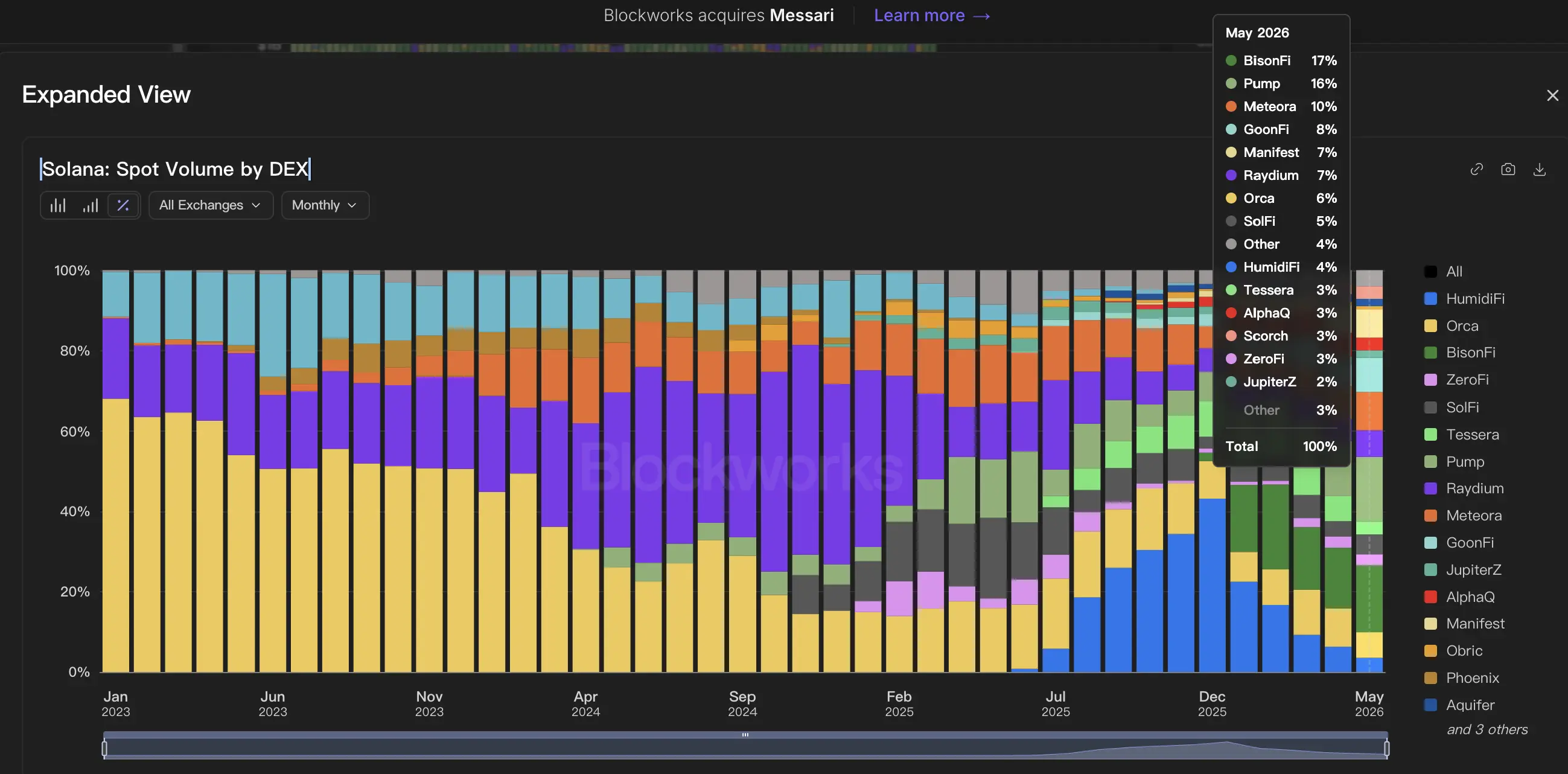Copy chart link icon
Screen dimensions: 1568x774
pos(1477,169)
